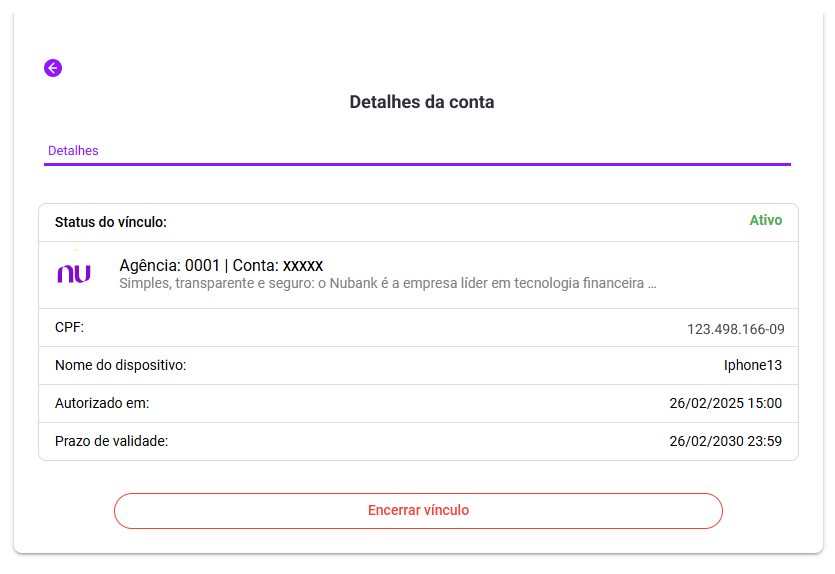Image resolution: width=835 pixels, height=574 pixels.
Task: Click the Autorizado em label
Action: [x=102, y=403]
